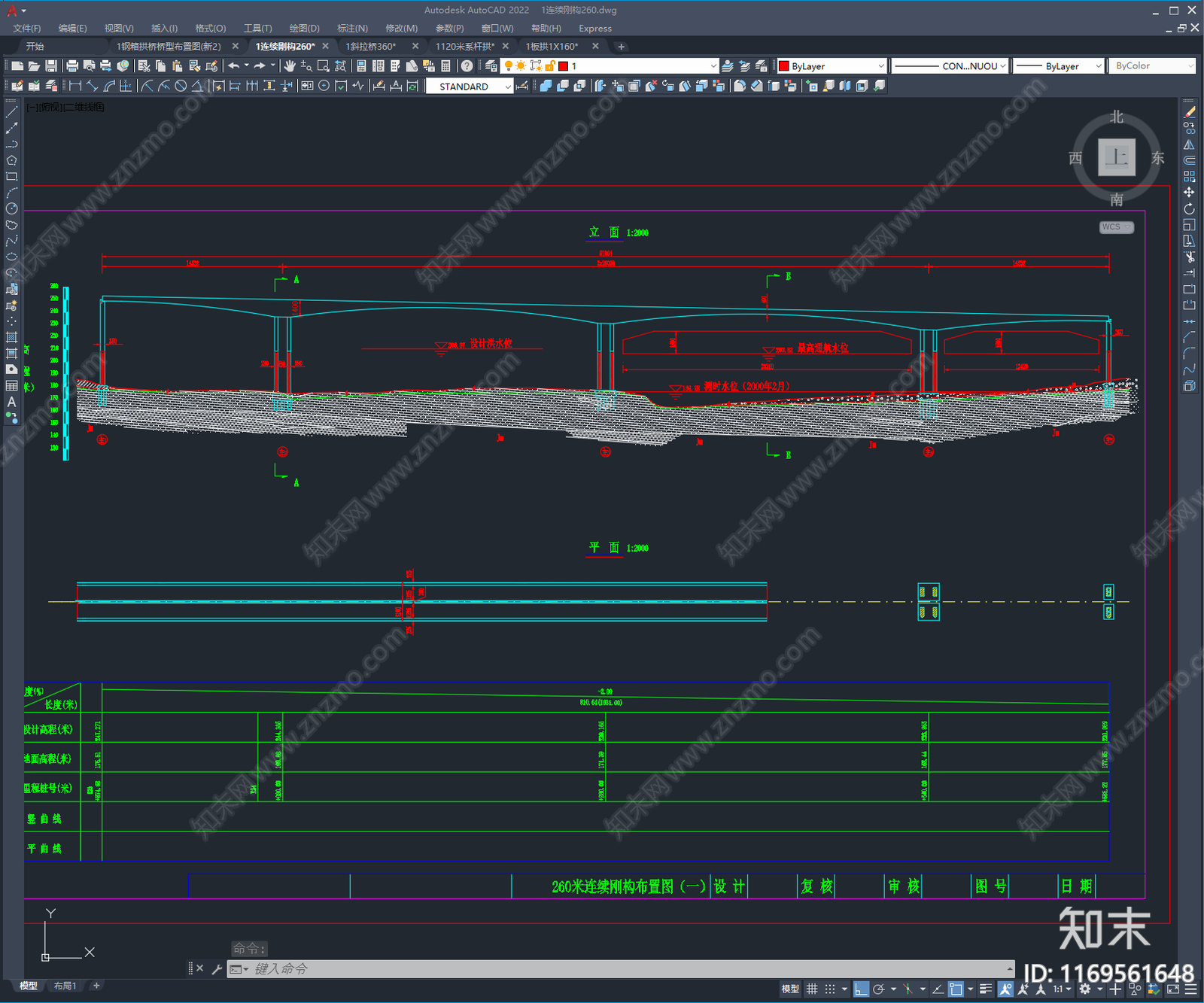Click the Plot (printer) icon
This screenshot has width=1204, height=1003.
tap(72, 66)
